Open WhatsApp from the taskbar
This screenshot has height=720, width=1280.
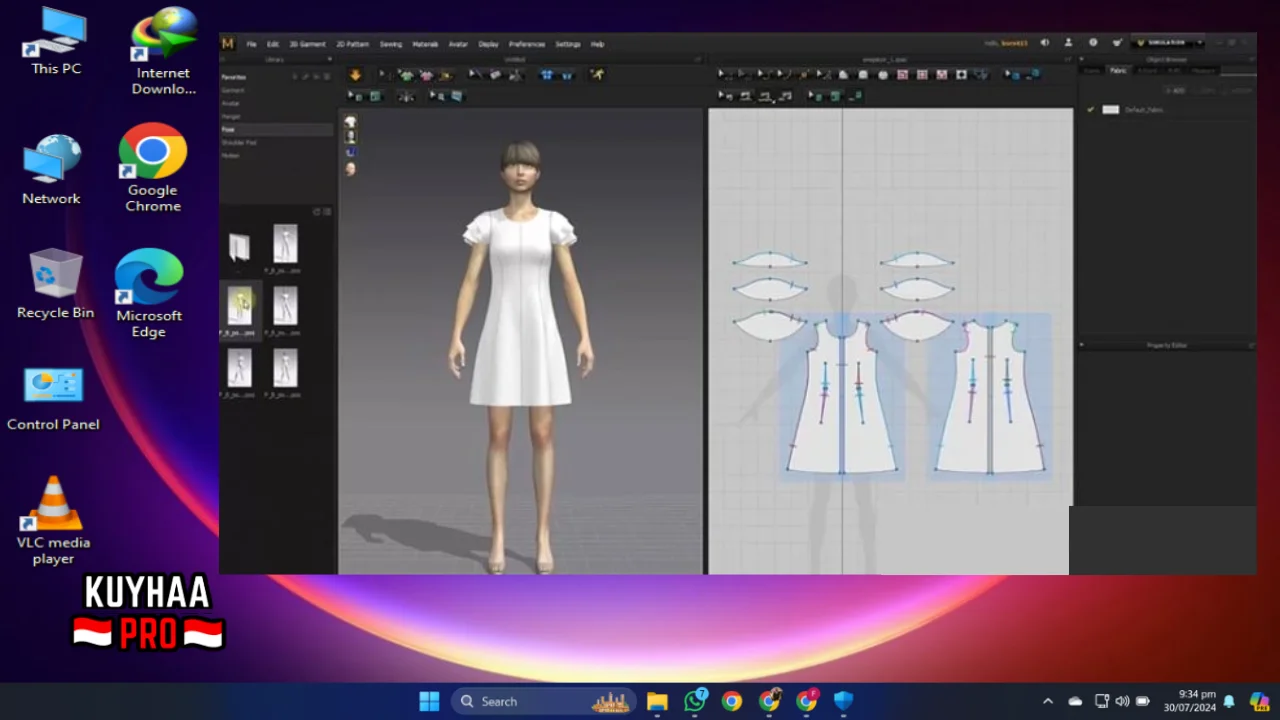(x=695, y=701)
